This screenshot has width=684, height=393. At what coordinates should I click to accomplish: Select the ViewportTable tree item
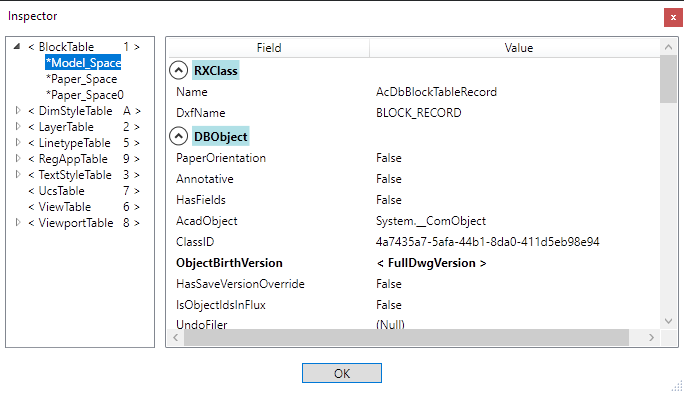point(84,223)
